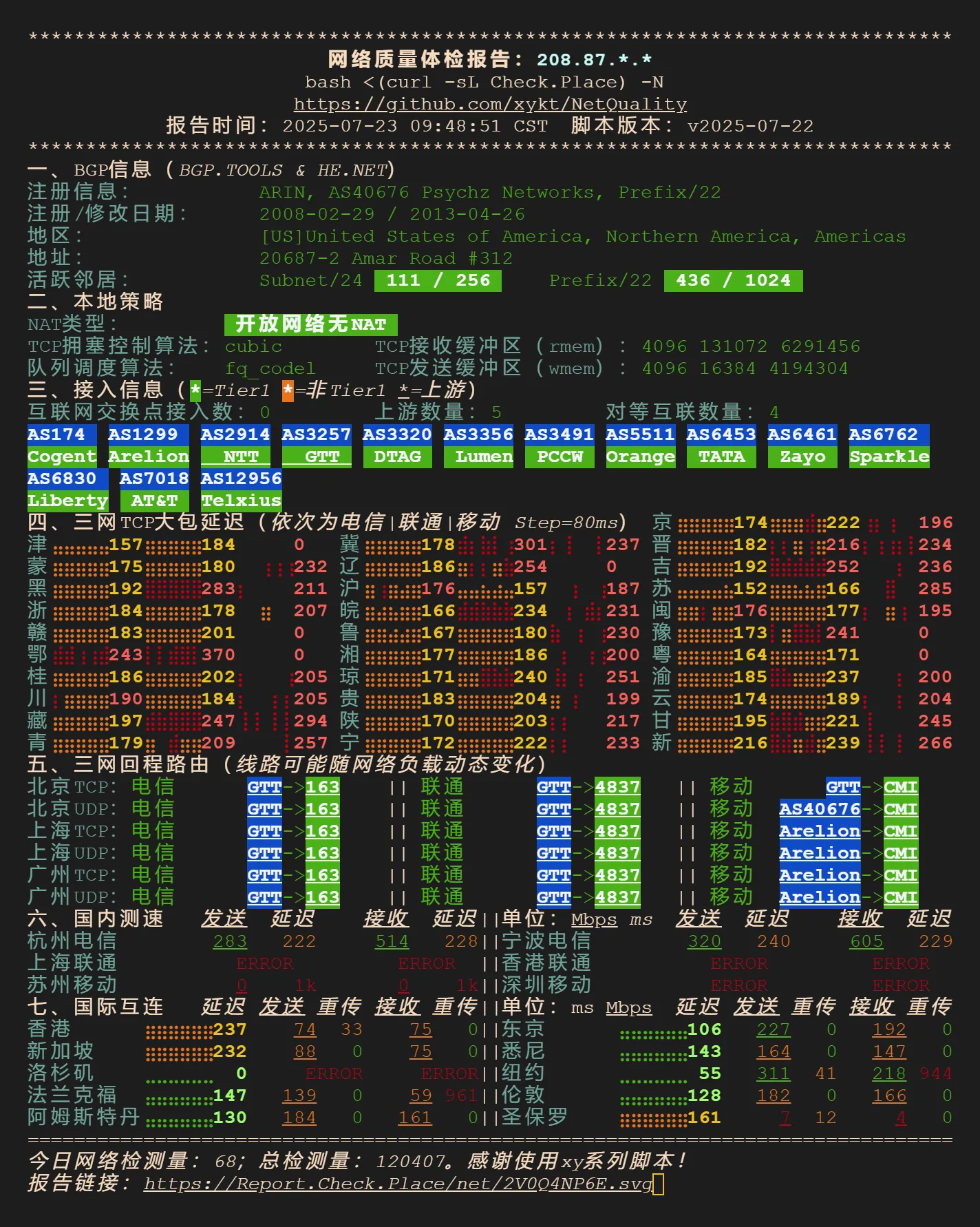Viewport: 980px width, 1227px height.
Task: Open the GitHub NetQuality repository link
Action: pos(490,104)
